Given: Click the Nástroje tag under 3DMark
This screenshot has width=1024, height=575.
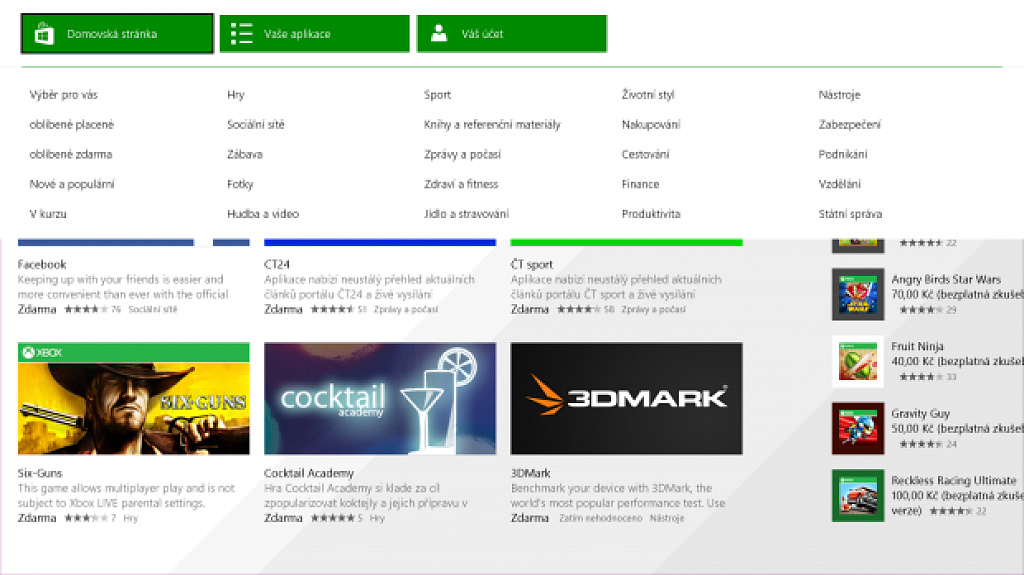Looking at the screenshot, I should pos(667,518).
